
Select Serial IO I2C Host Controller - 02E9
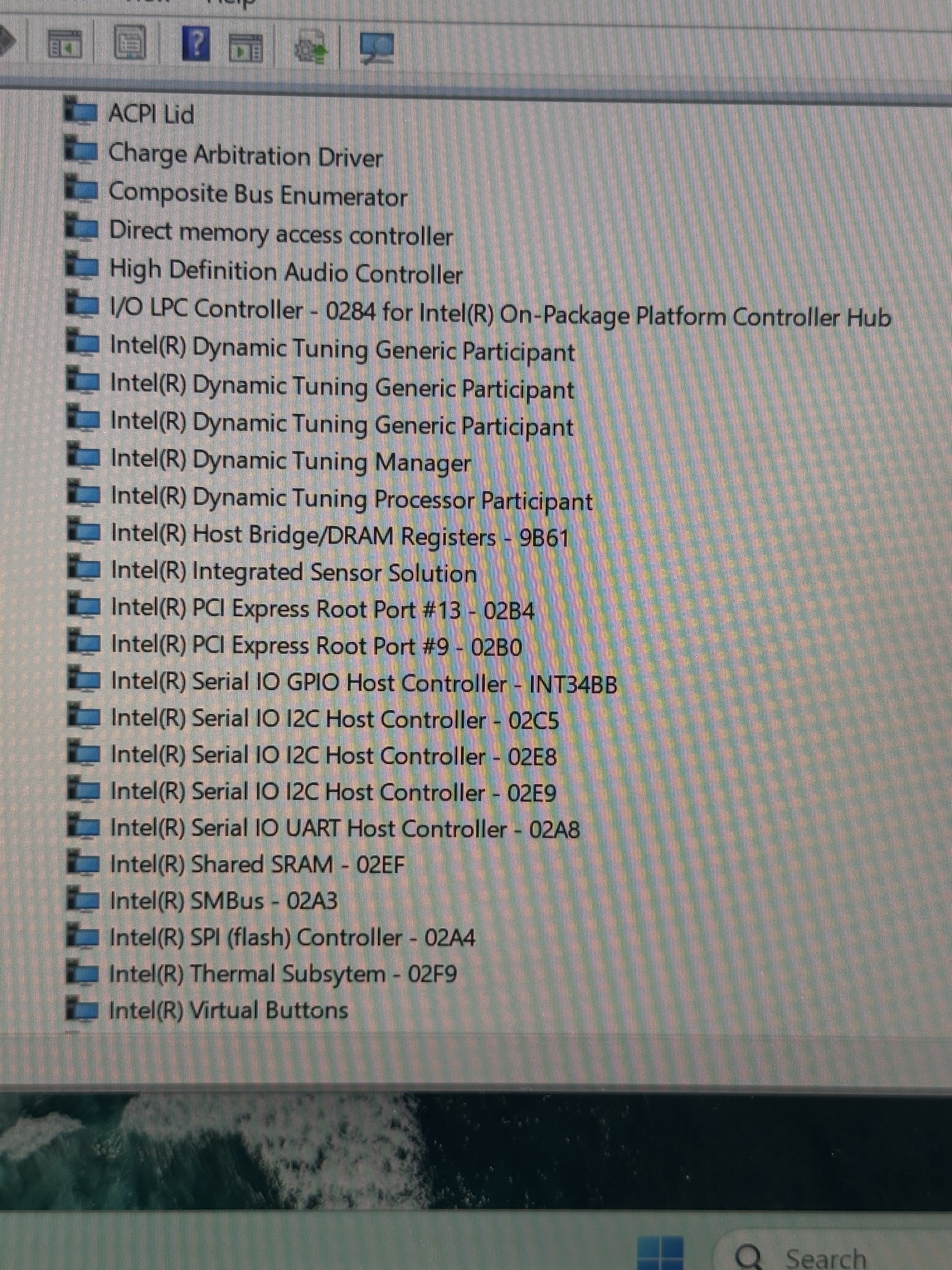pos(333,792)
